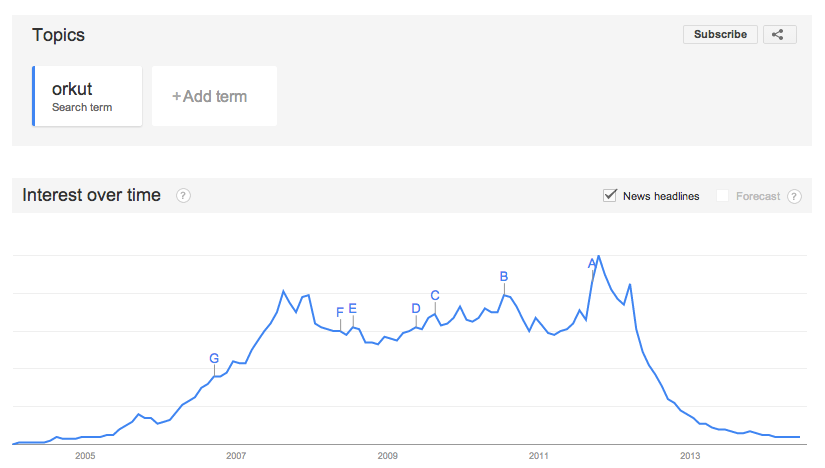Click the share icon button

(x=779, y=35)
